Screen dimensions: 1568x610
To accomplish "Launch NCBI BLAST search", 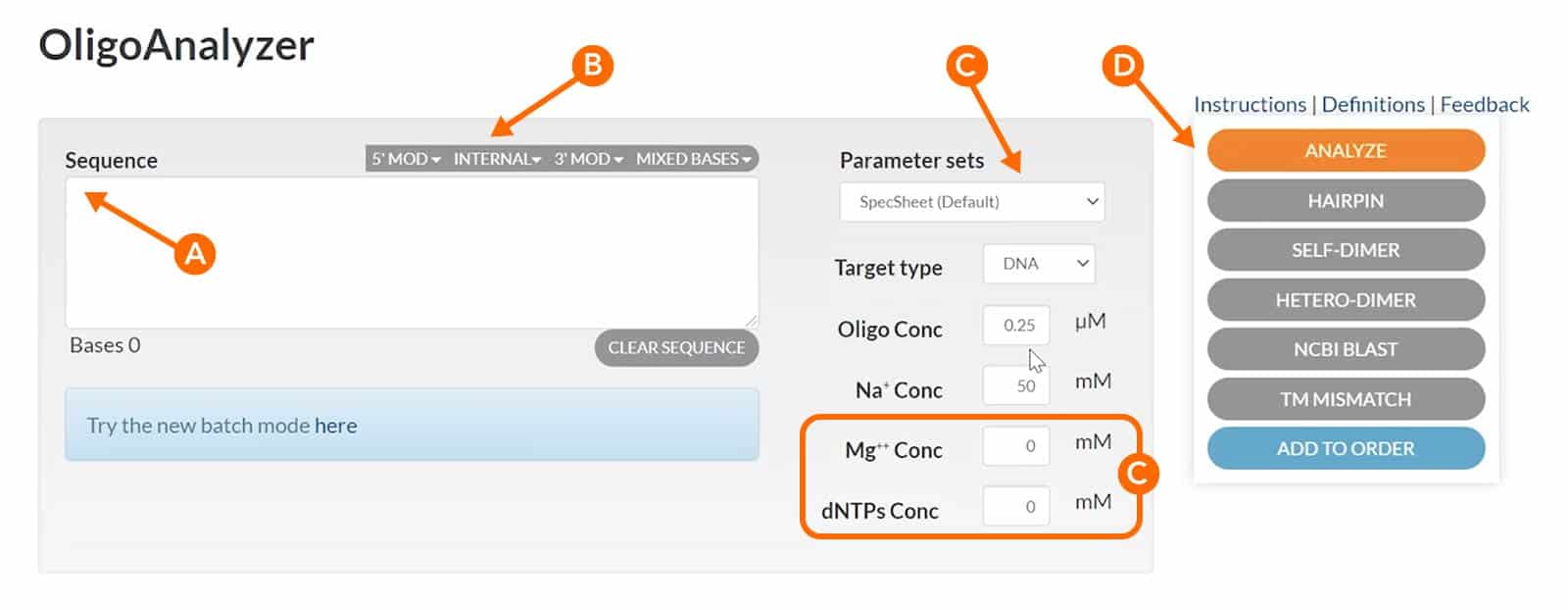I will (x=1346, y=349).
